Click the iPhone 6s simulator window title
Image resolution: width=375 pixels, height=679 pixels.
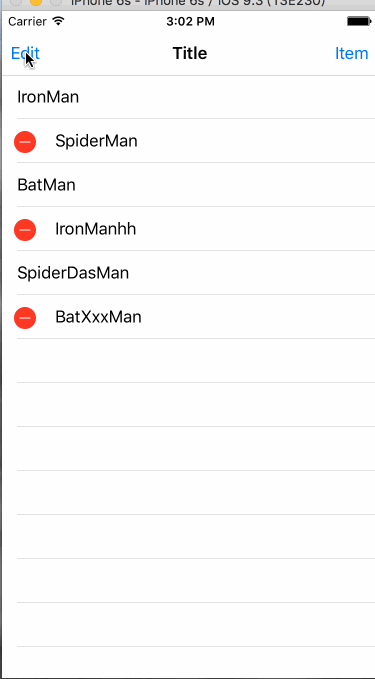tap(198, 3)
